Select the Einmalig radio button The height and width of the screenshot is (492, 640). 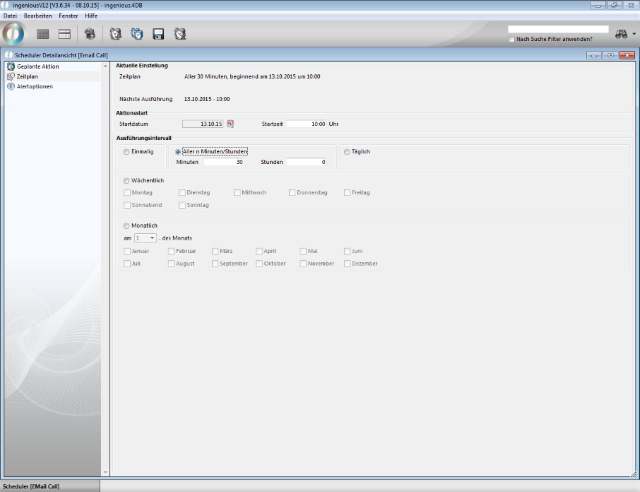pyautogui.click(x=126, y=152)
